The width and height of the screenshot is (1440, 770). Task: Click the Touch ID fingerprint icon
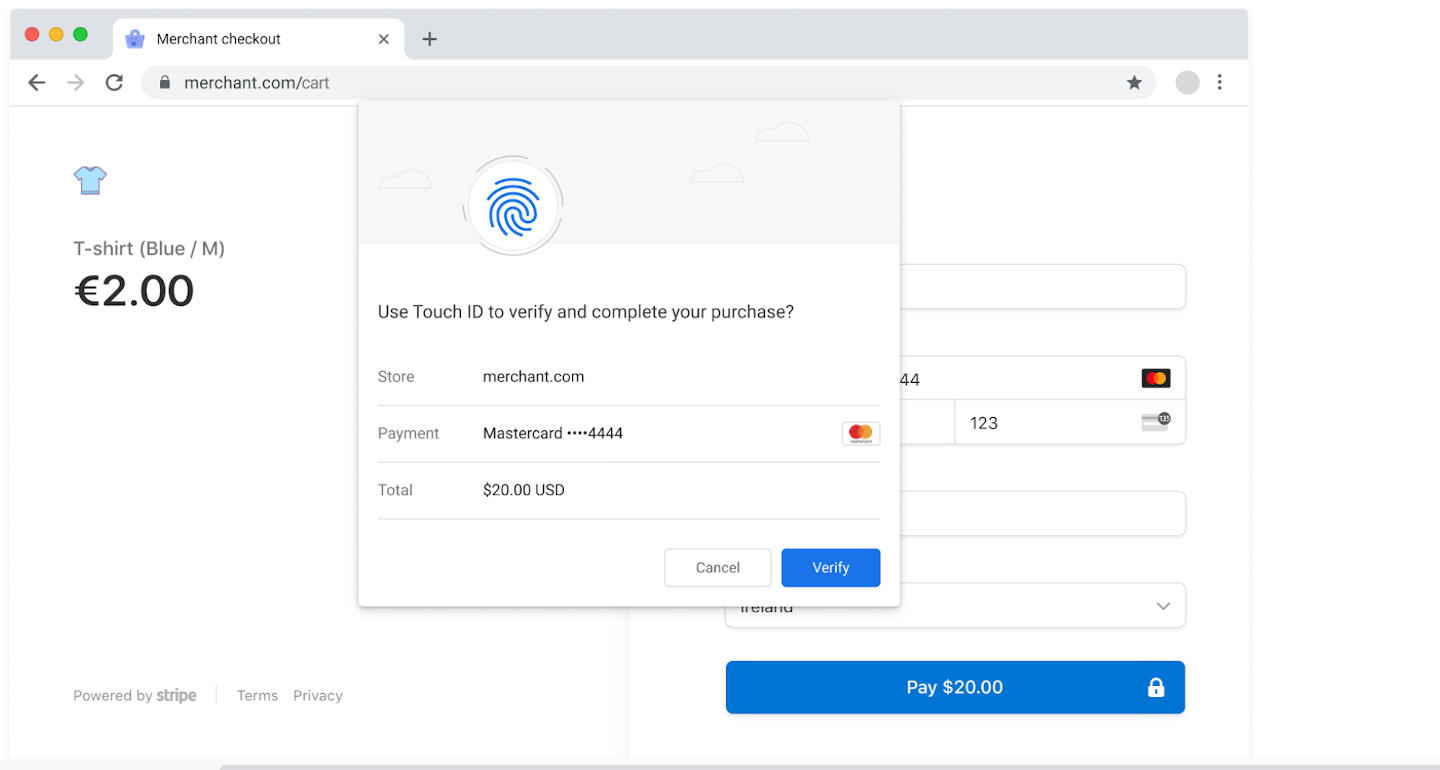click(x=512, y=206)
